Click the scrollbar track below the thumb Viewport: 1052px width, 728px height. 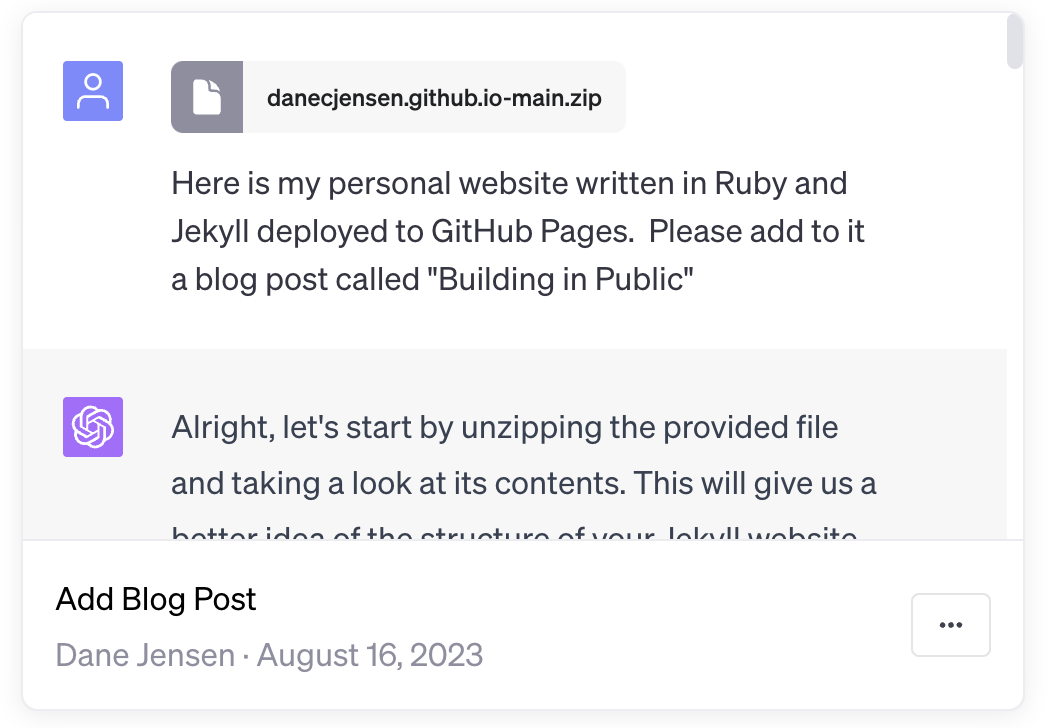1014,302
